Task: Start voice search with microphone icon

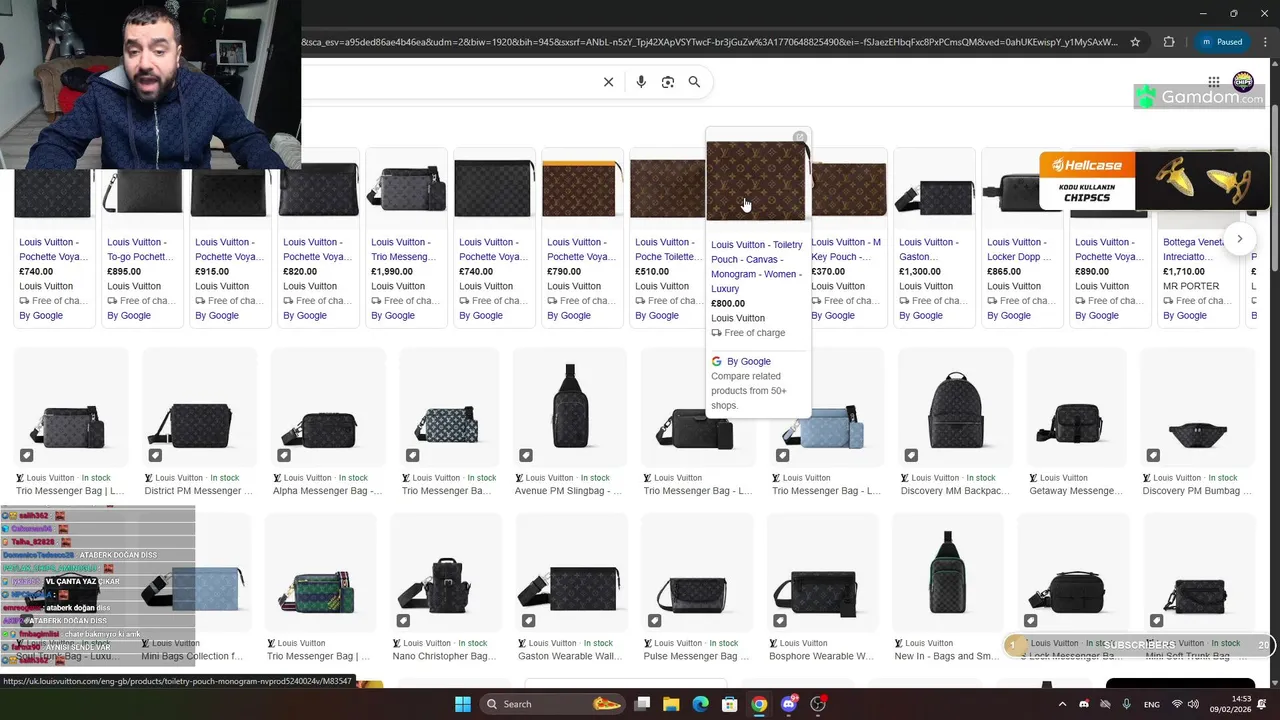Action: 641,82
